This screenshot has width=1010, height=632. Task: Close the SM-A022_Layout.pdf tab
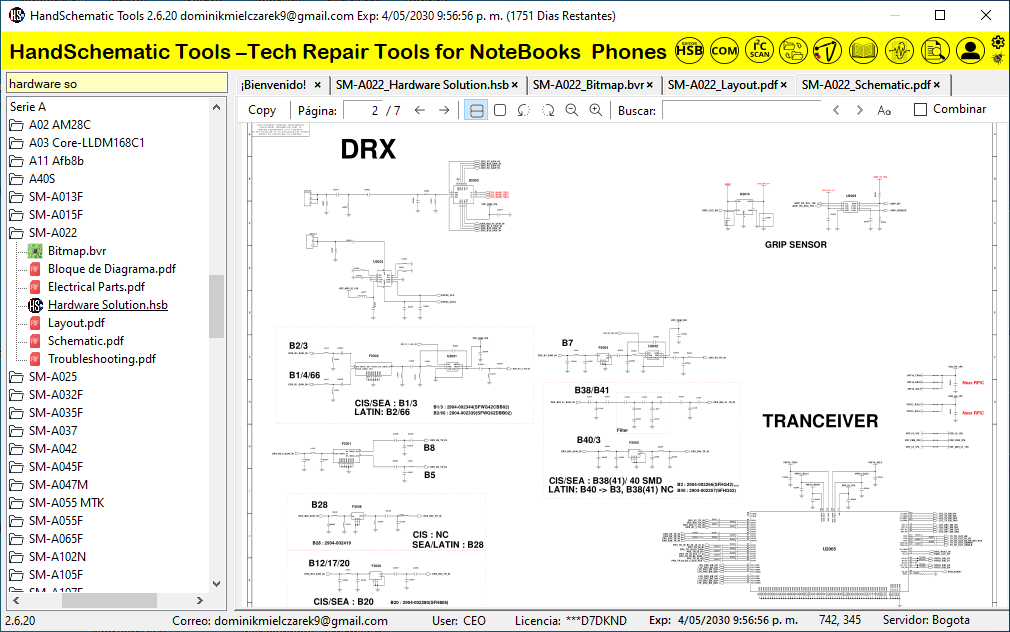(784, 85)
